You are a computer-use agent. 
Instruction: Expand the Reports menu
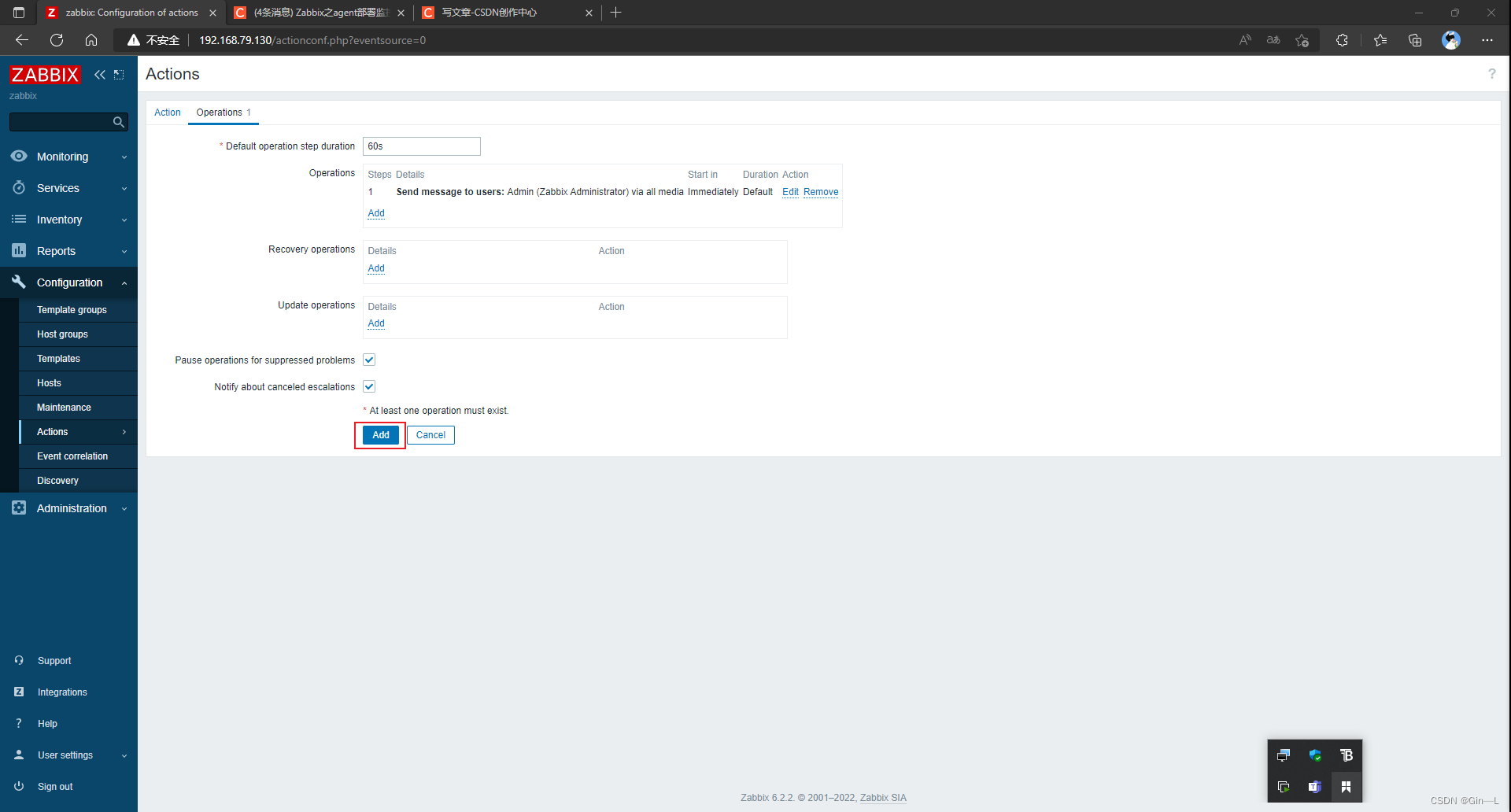[x=124, y=252]
